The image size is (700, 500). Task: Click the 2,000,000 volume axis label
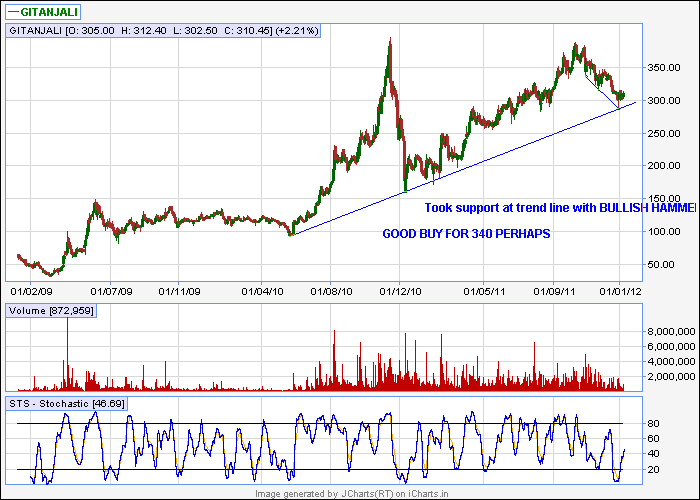pos(671,377)
